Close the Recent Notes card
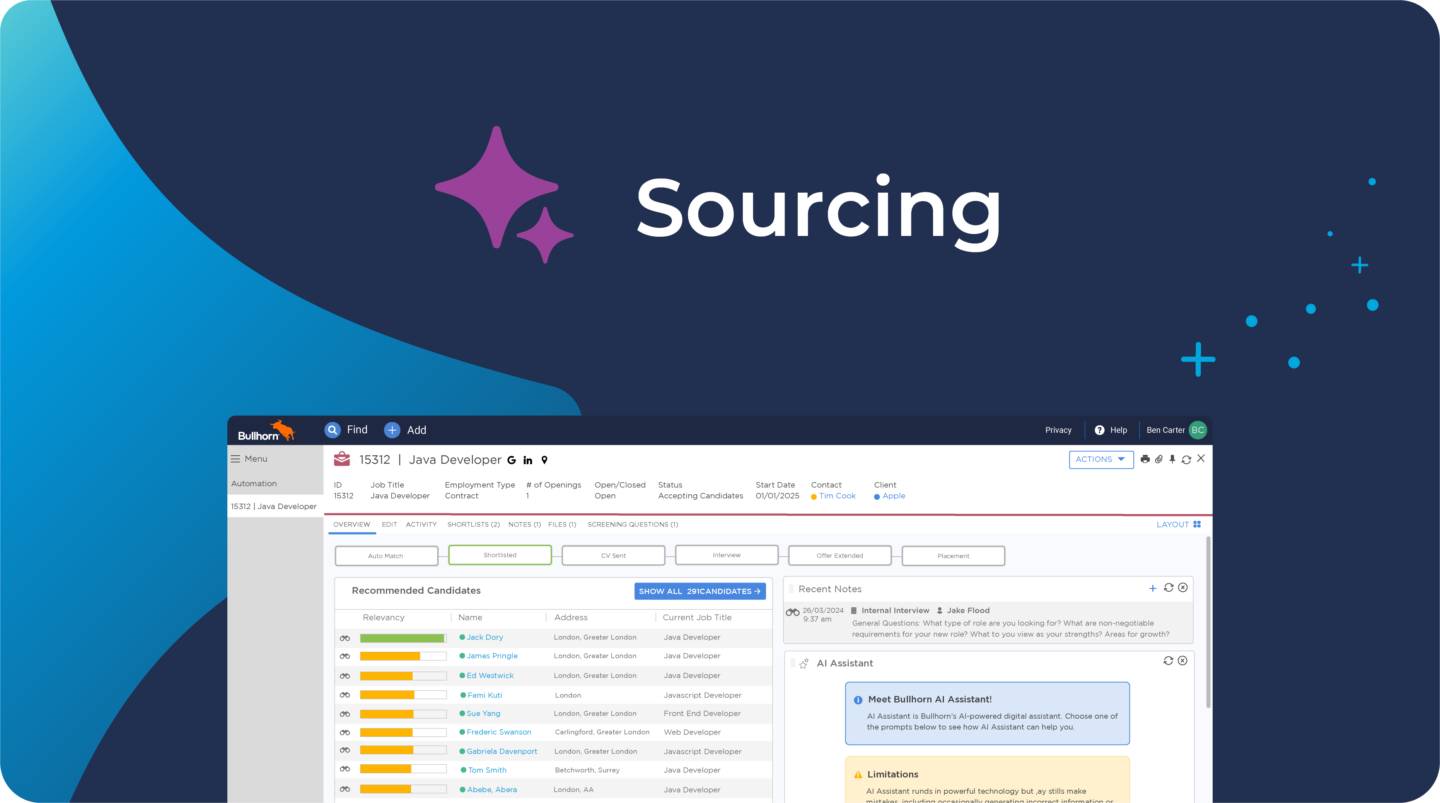 [1183, 588]
